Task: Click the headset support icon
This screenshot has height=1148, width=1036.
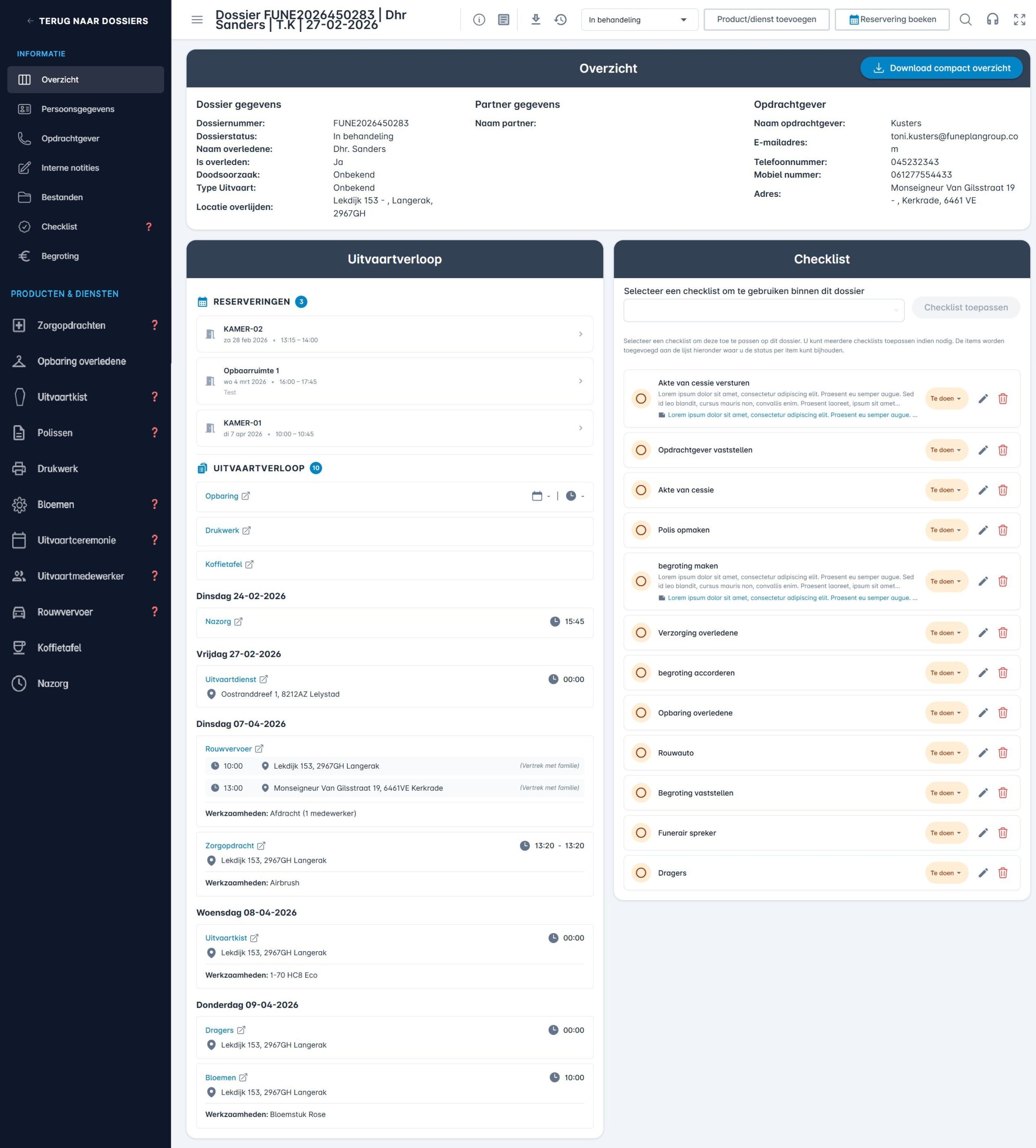Action: [x=992, y=20]
